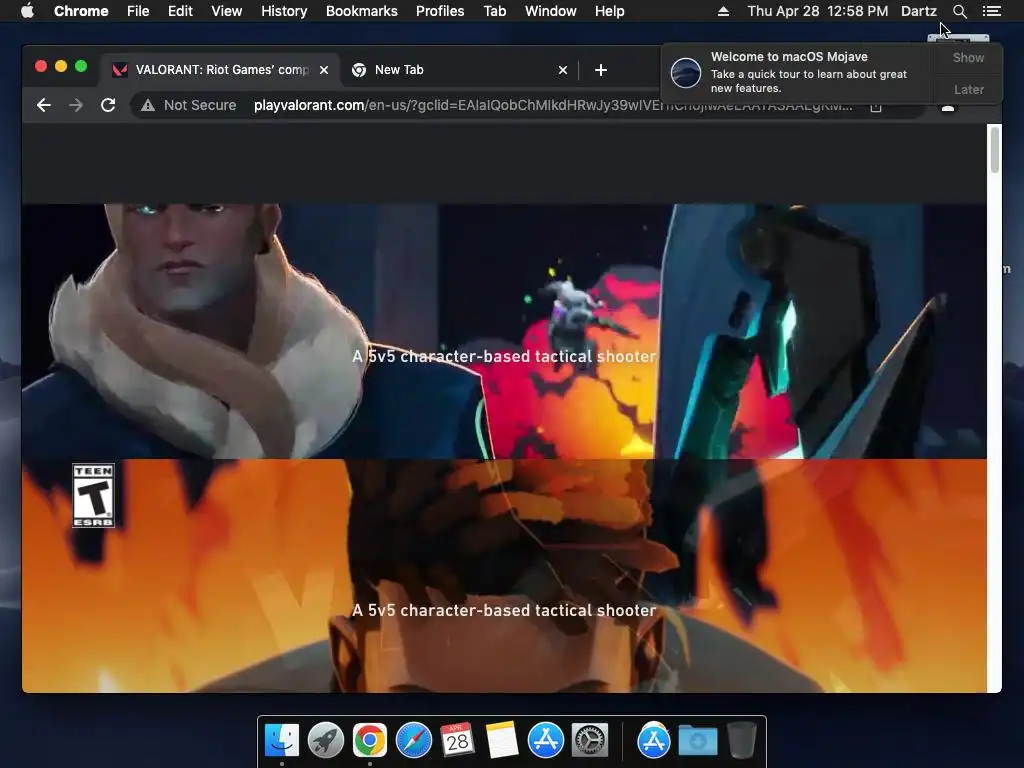Reload the page
This screenshot has height=768, width=1024.
pos(108,105)
